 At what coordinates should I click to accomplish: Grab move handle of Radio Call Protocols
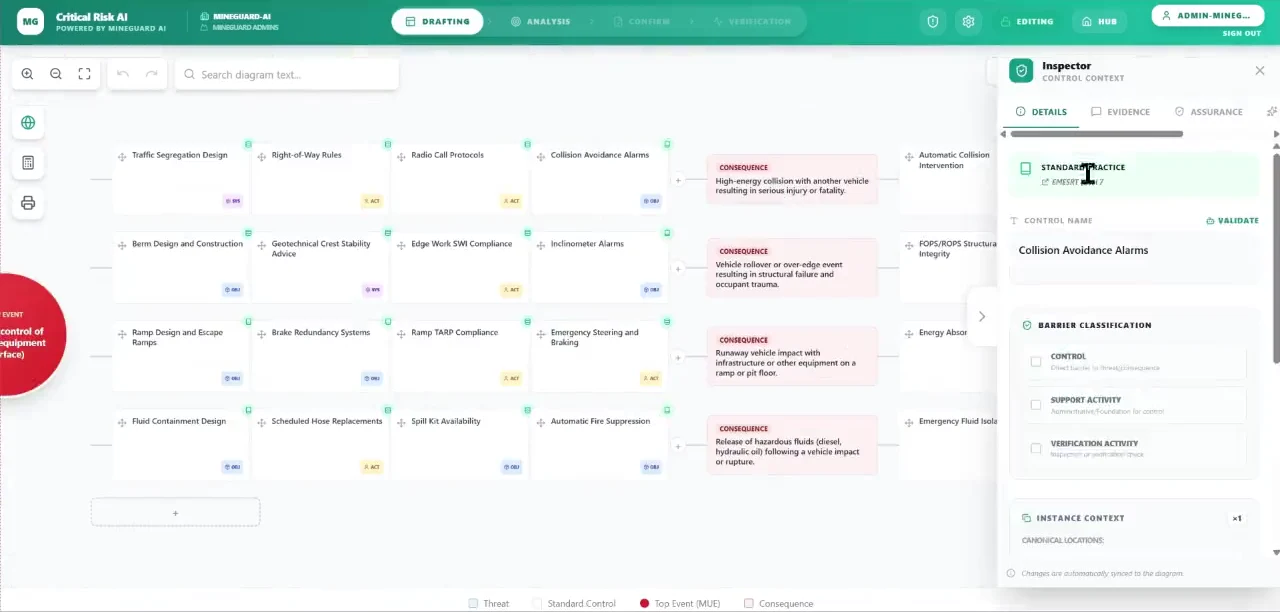pos(401,156)
